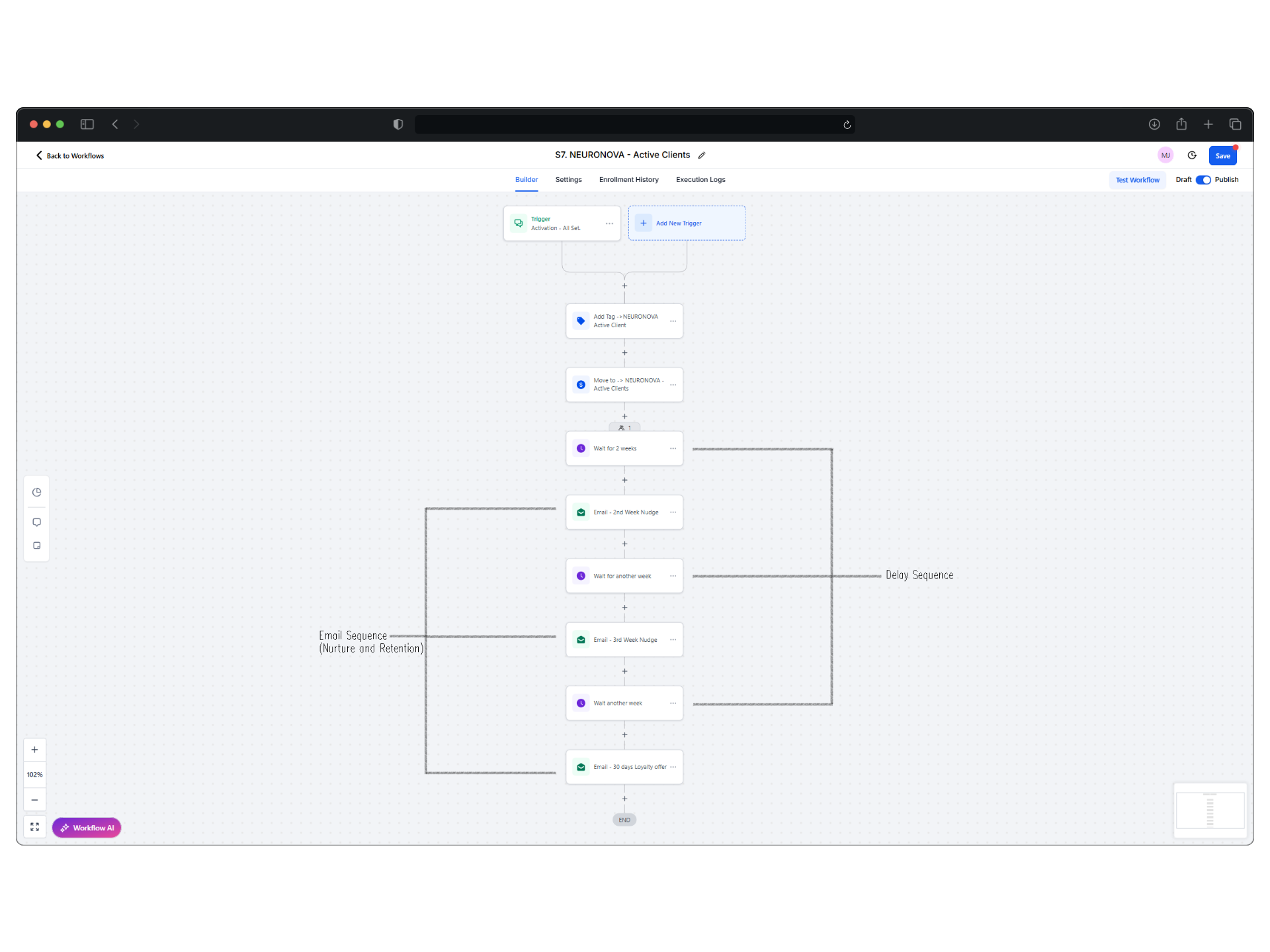
Task: Open comments icon in left toolbar
Action: point(36,522)
